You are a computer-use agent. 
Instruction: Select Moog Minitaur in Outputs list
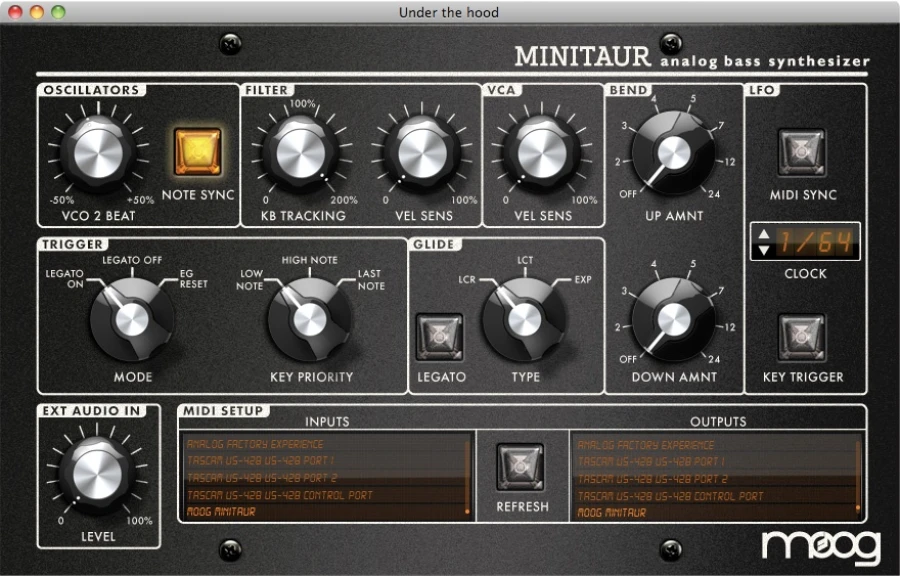click(x=716, y=512)
